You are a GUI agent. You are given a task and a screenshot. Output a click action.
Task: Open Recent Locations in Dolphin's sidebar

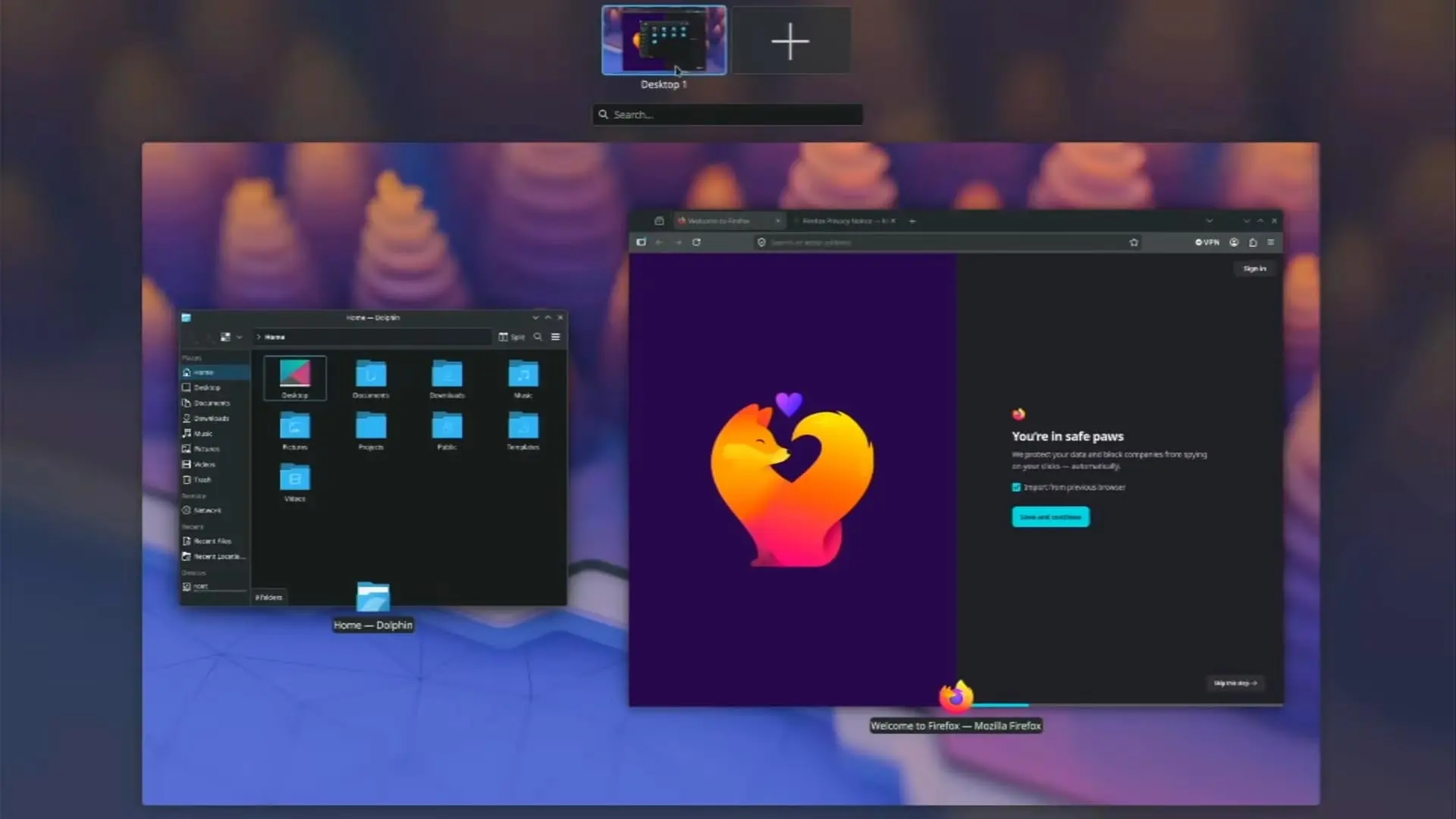click(215, 557)
